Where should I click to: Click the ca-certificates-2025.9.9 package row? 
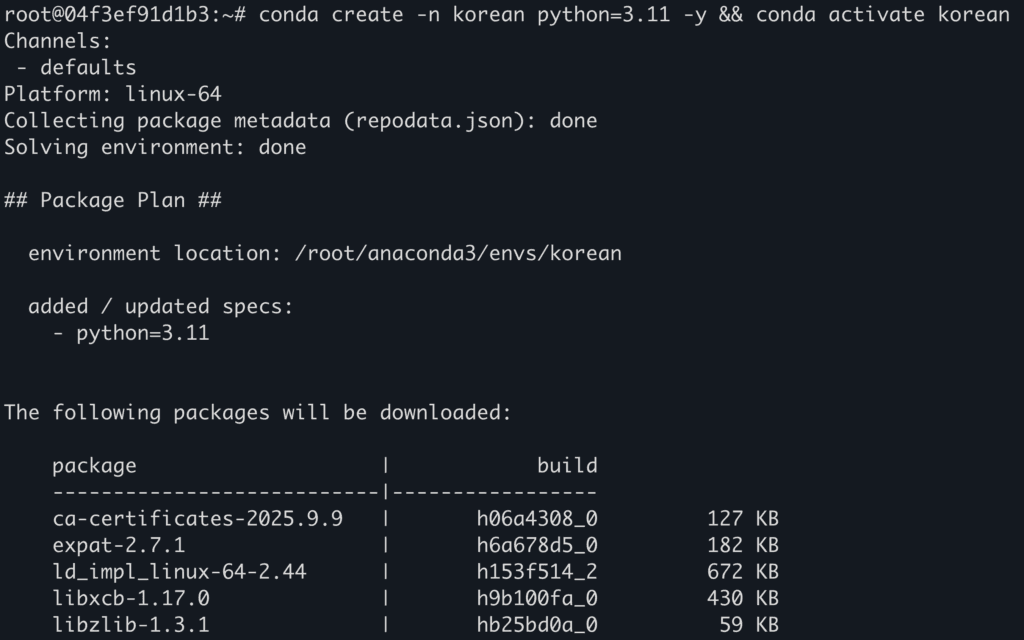coord(197,518)
